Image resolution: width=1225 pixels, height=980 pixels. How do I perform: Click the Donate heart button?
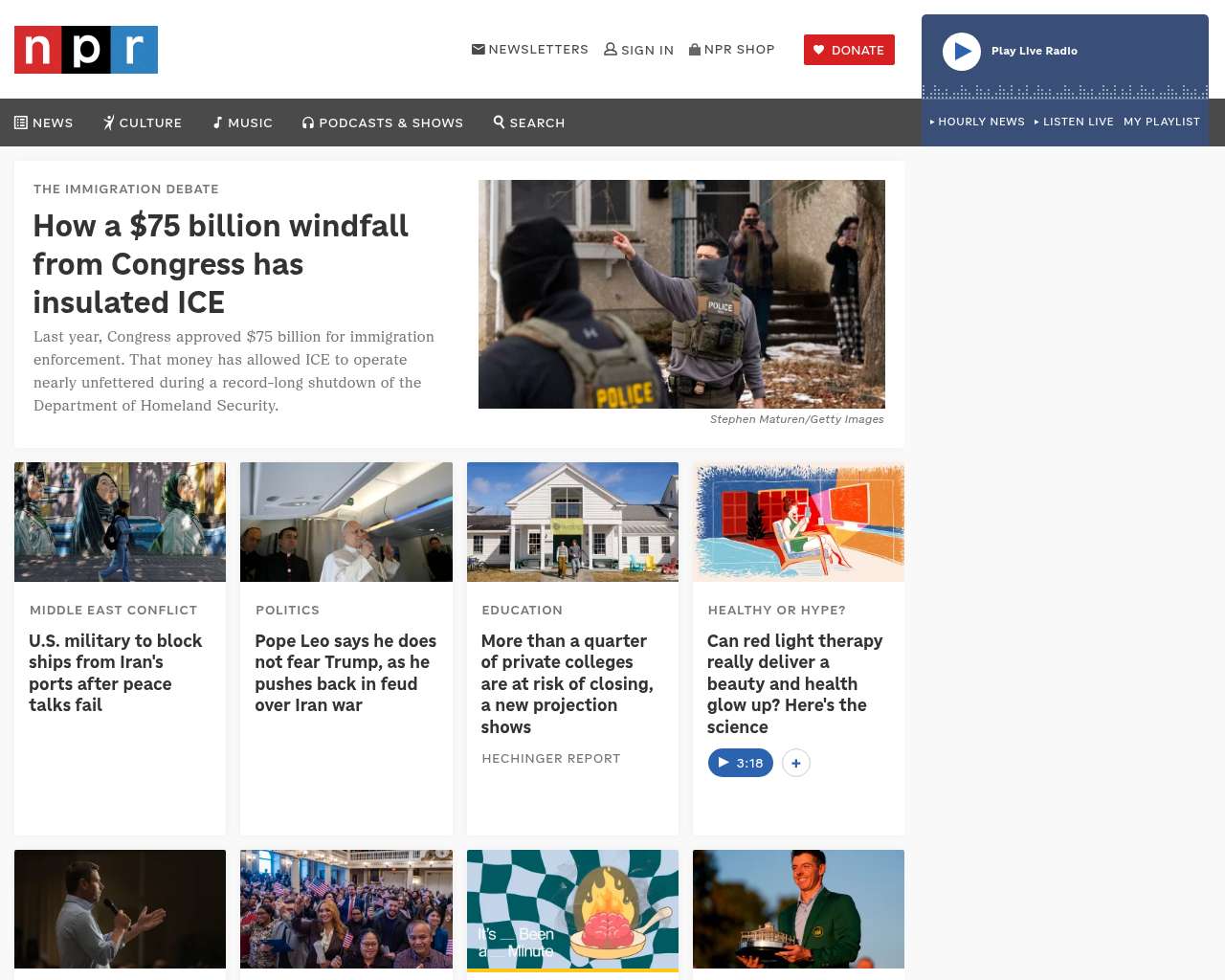tap(849, 50)
